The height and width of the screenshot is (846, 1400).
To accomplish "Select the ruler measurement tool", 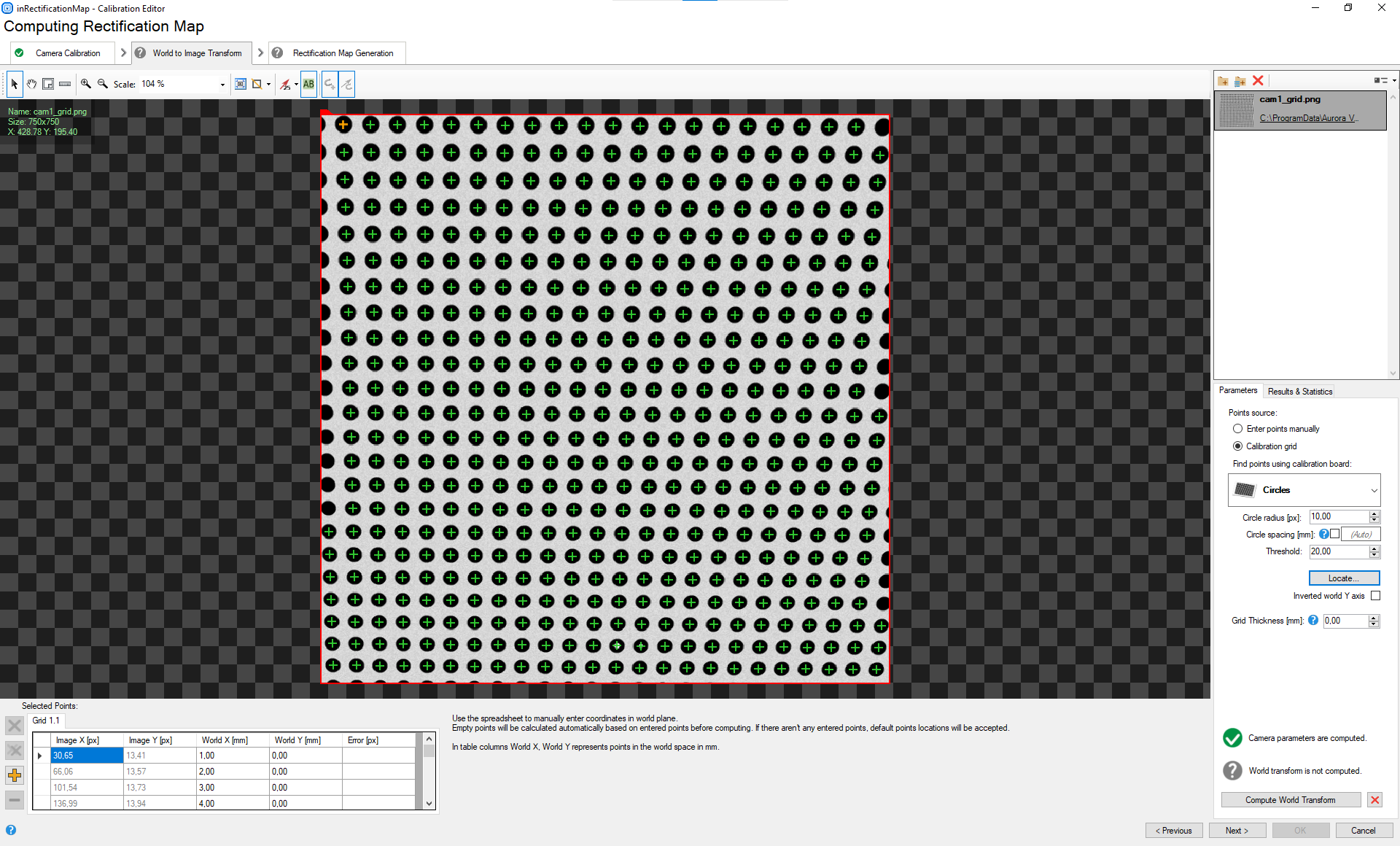I will [65, 84].
